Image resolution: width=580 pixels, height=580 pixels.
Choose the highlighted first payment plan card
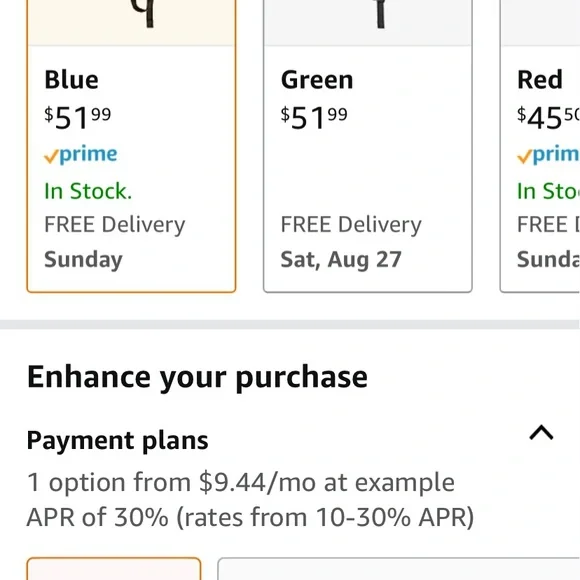tap(114, 569)
